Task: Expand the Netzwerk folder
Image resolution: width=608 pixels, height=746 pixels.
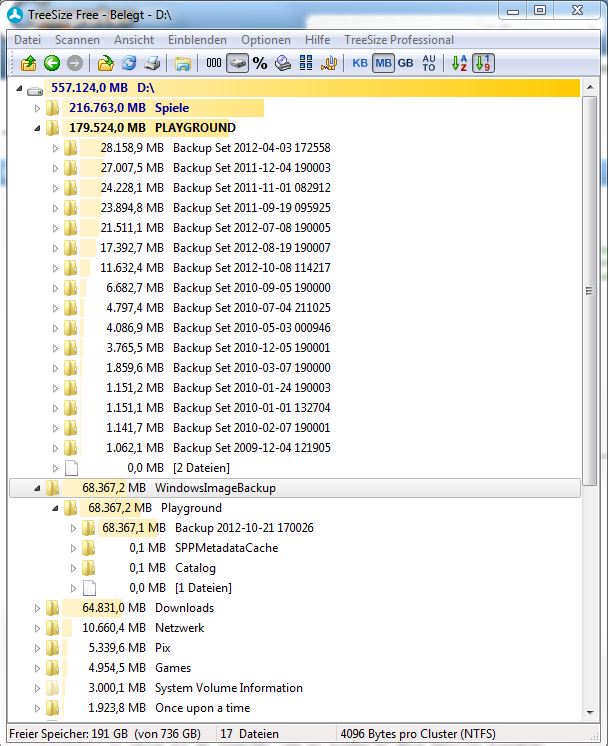Action: tap(37, 628)
